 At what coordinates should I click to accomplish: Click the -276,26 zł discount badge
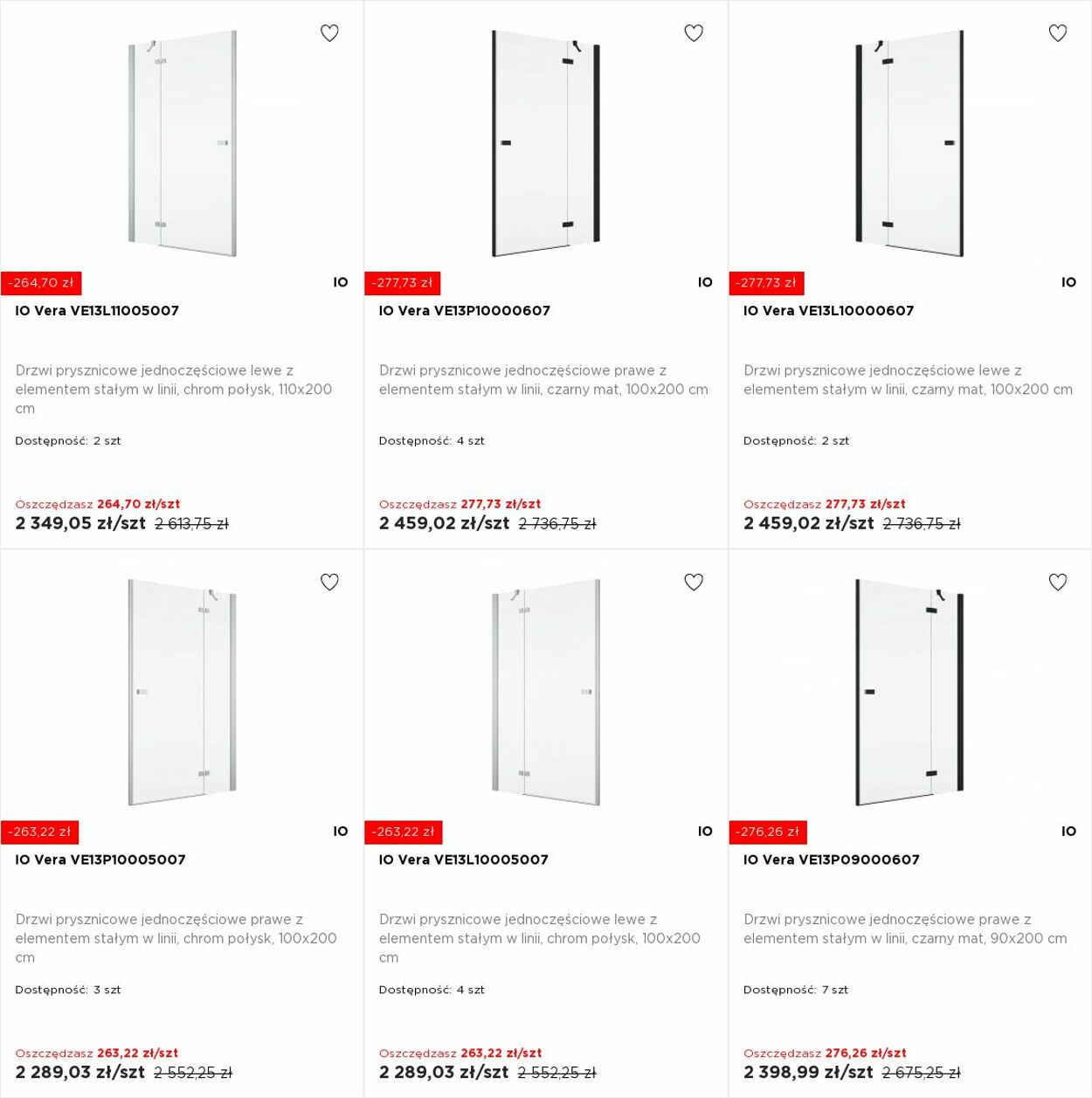click(768, 832)
